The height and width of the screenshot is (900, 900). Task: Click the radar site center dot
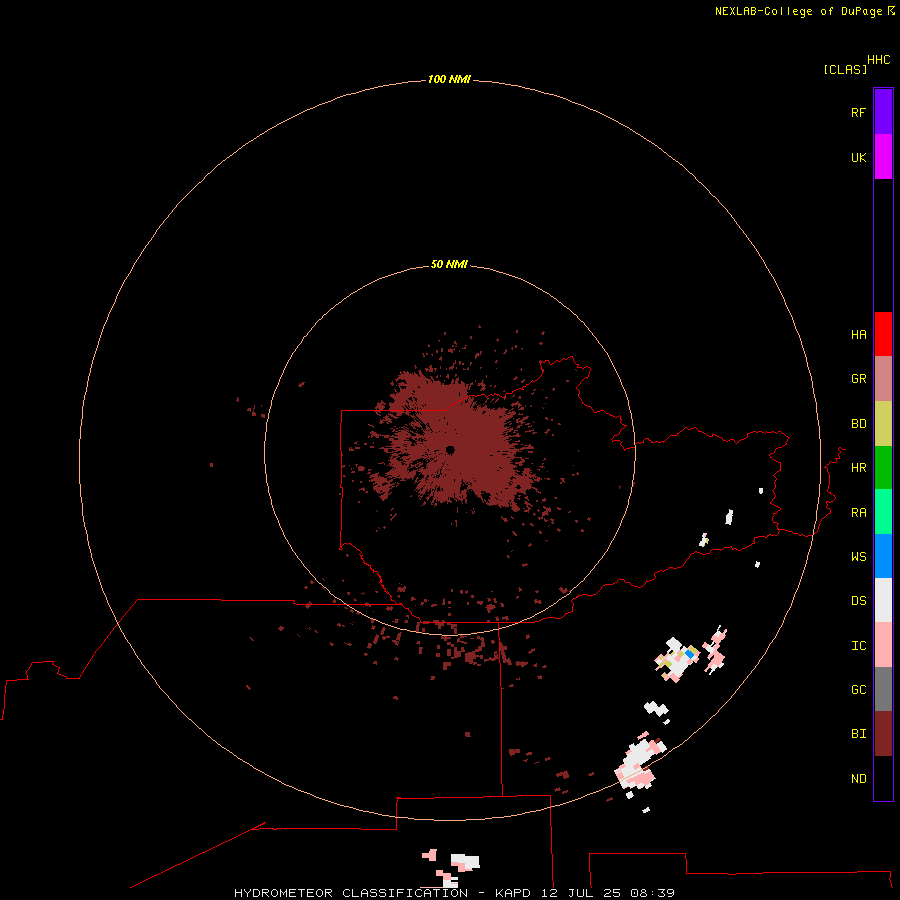click(x=450, y=450)
